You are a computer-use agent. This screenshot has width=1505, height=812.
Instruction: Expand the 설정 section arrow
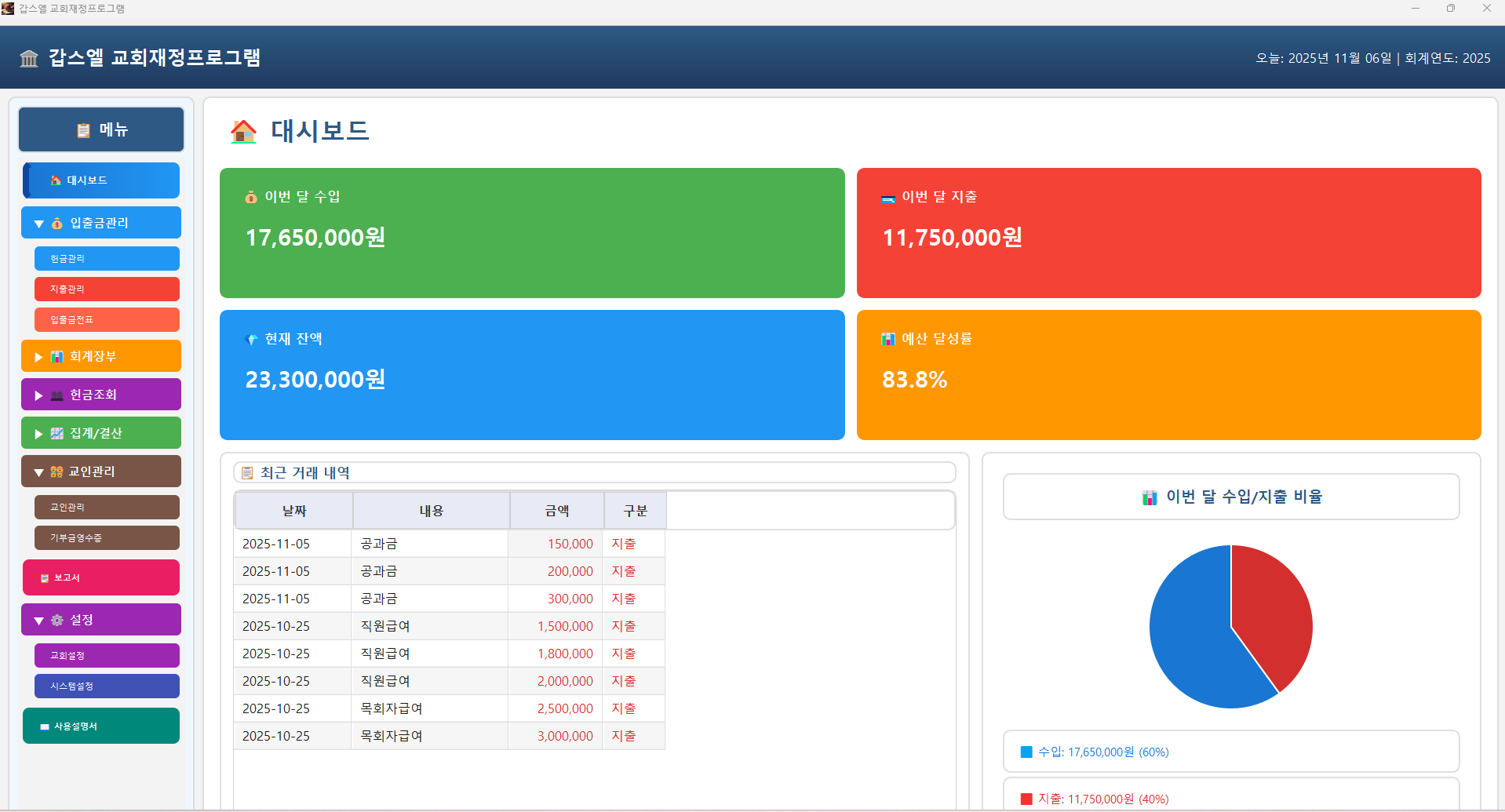tap(37, 619)
